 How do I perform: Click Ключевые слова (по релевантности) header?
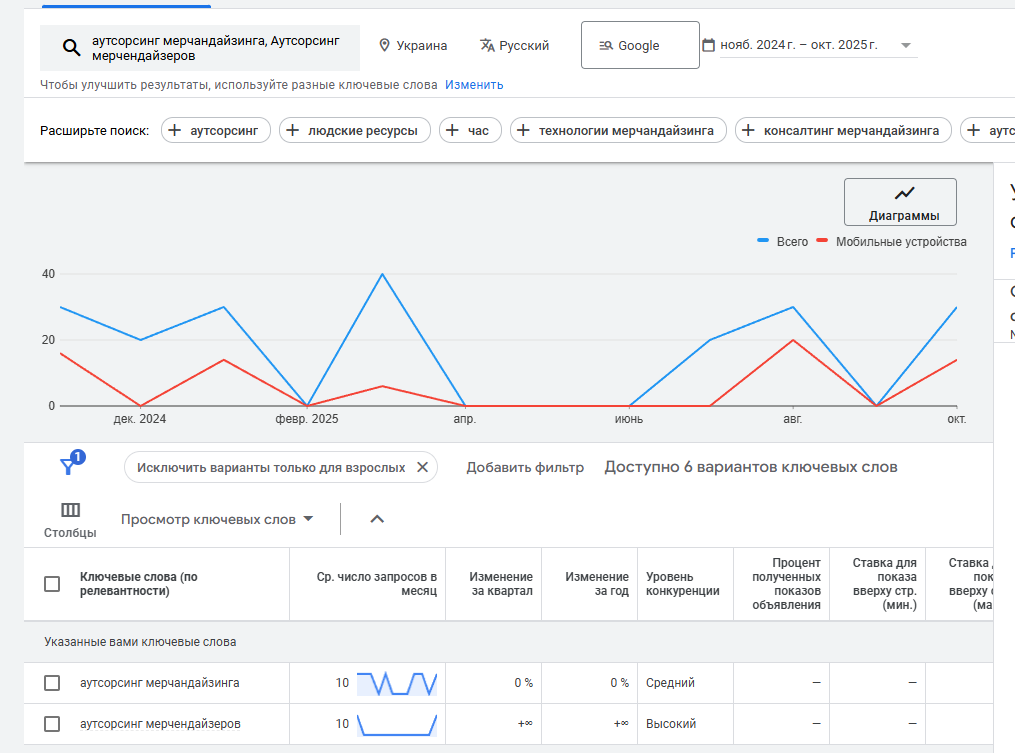point(139,584)
